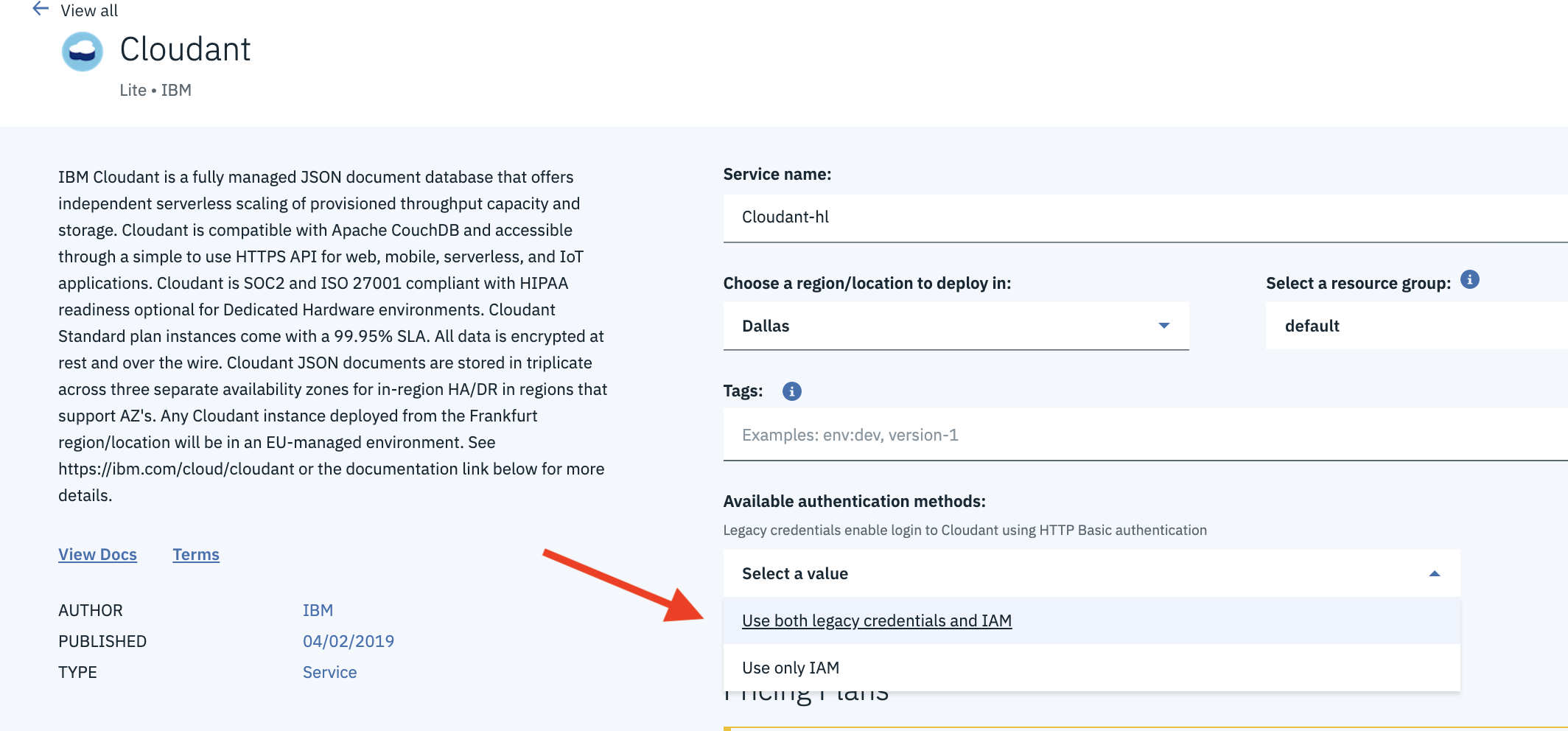Click the Cloudant page title
The image size is (1568, 731).
click(x=185, y=49)
